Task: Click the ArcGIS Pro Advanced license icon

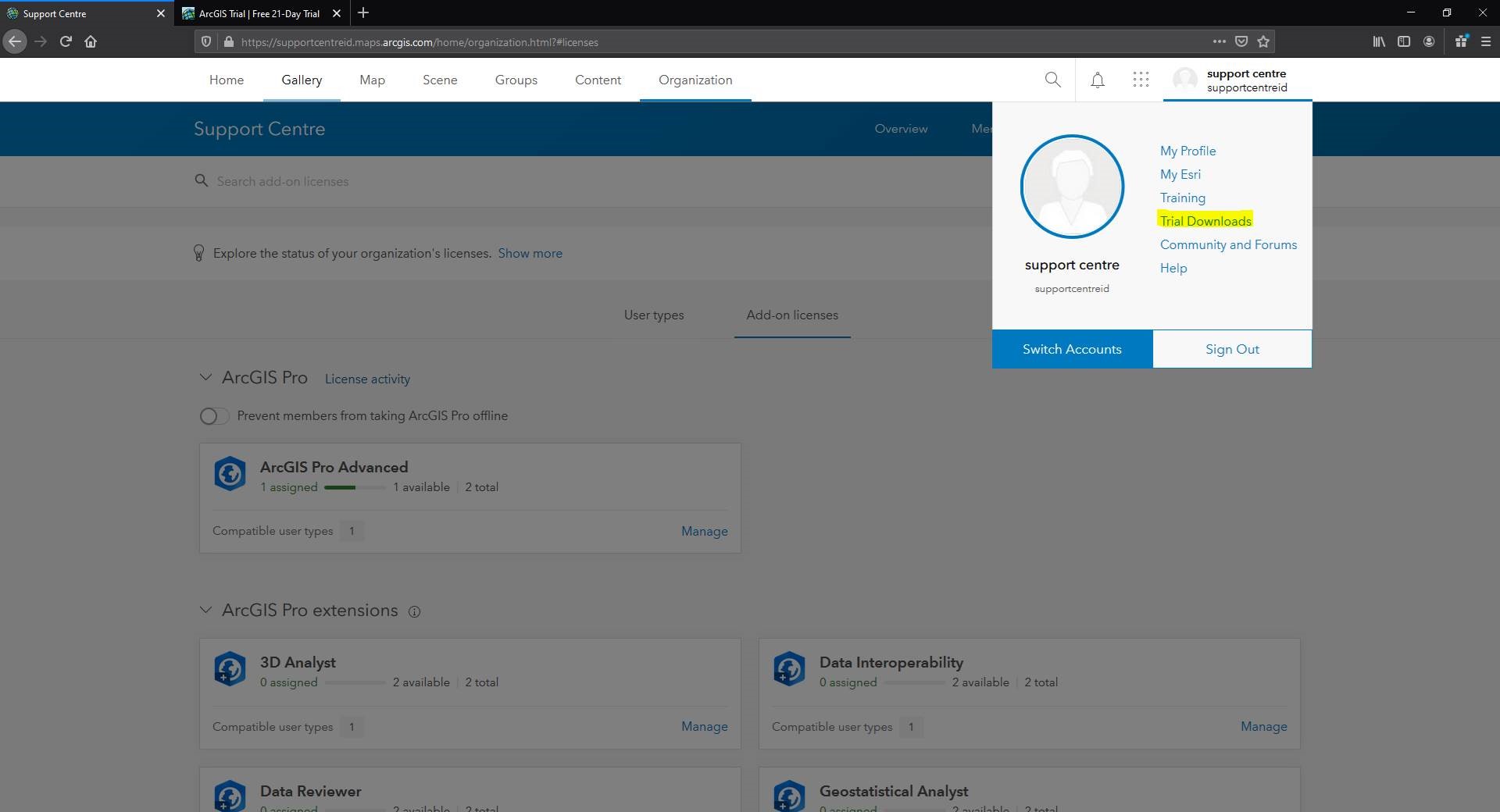Action: (230, 474)
